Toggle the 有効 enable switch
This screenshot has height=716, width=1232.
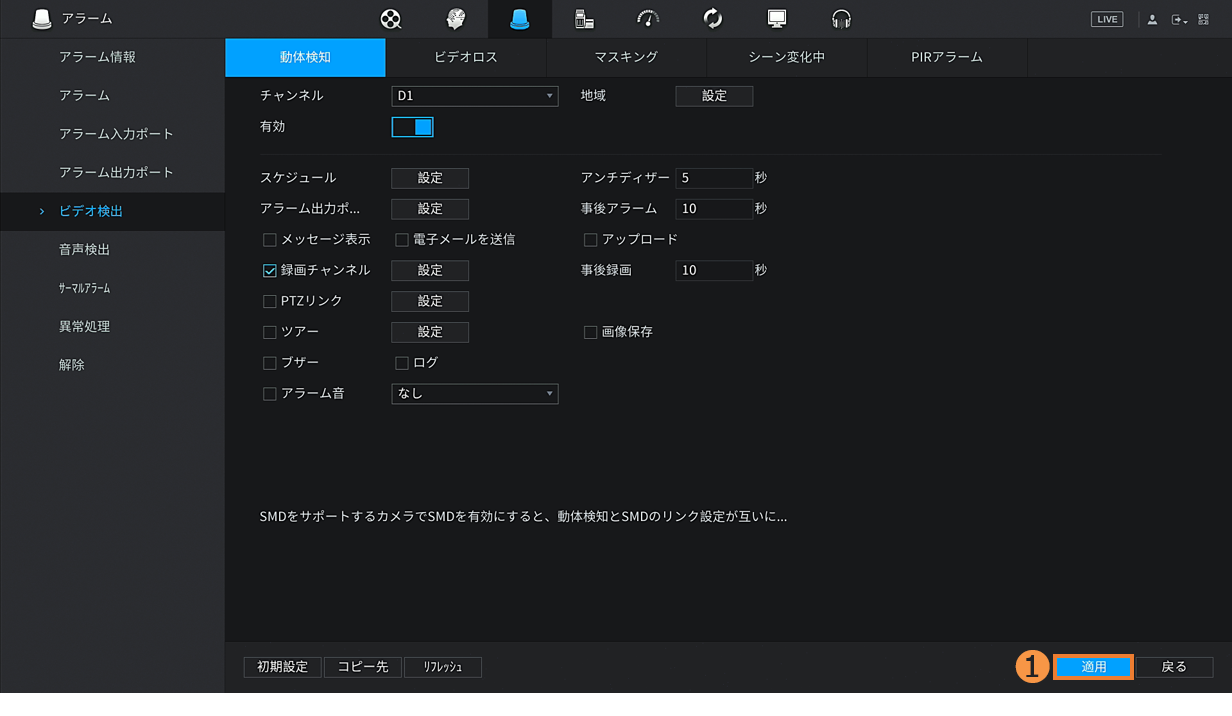tap(412, 127)
